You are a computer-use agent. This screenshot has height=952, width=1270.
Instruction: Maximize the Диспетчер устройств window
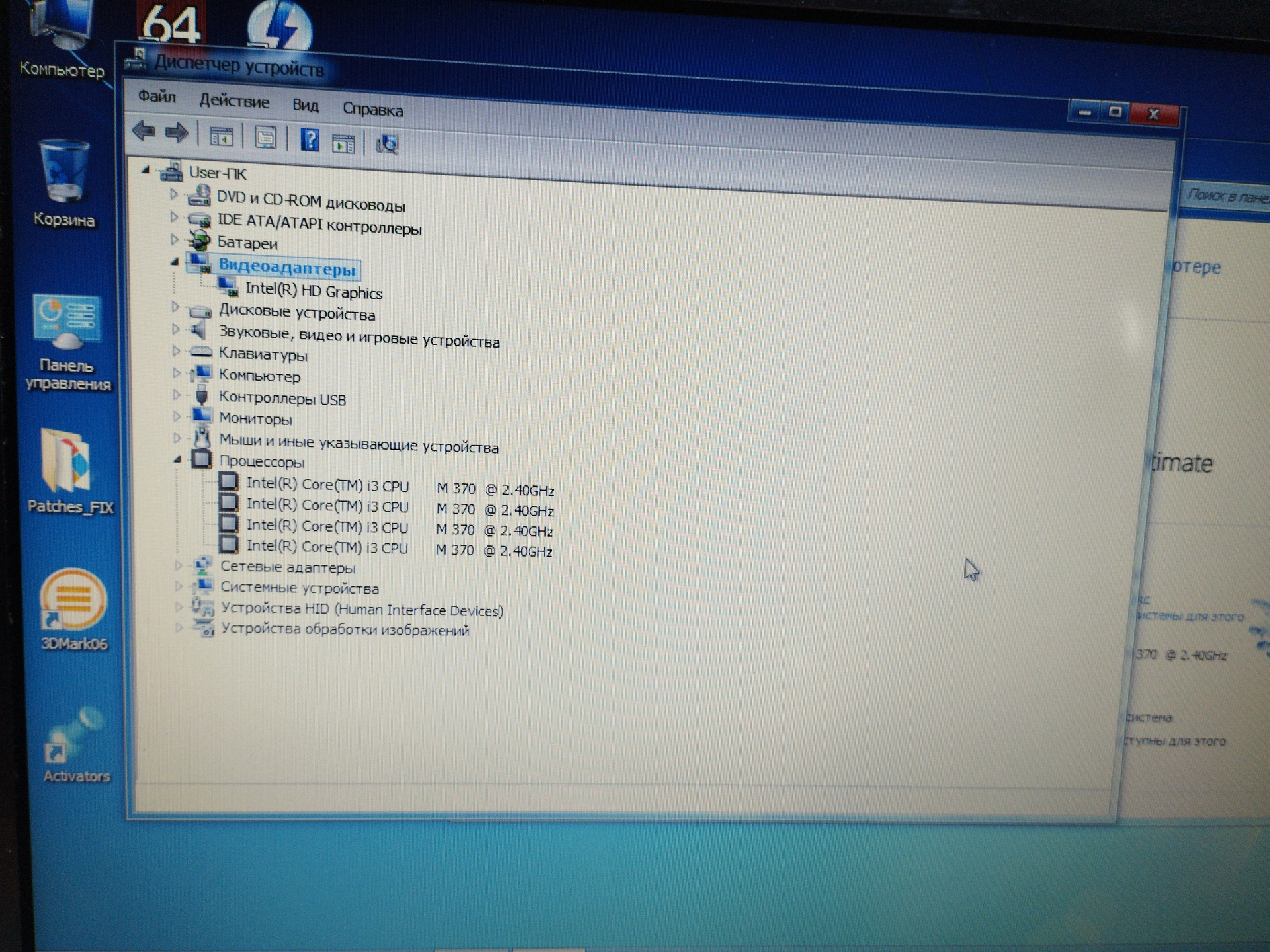pyautogui.click(x=1115, y=112)
